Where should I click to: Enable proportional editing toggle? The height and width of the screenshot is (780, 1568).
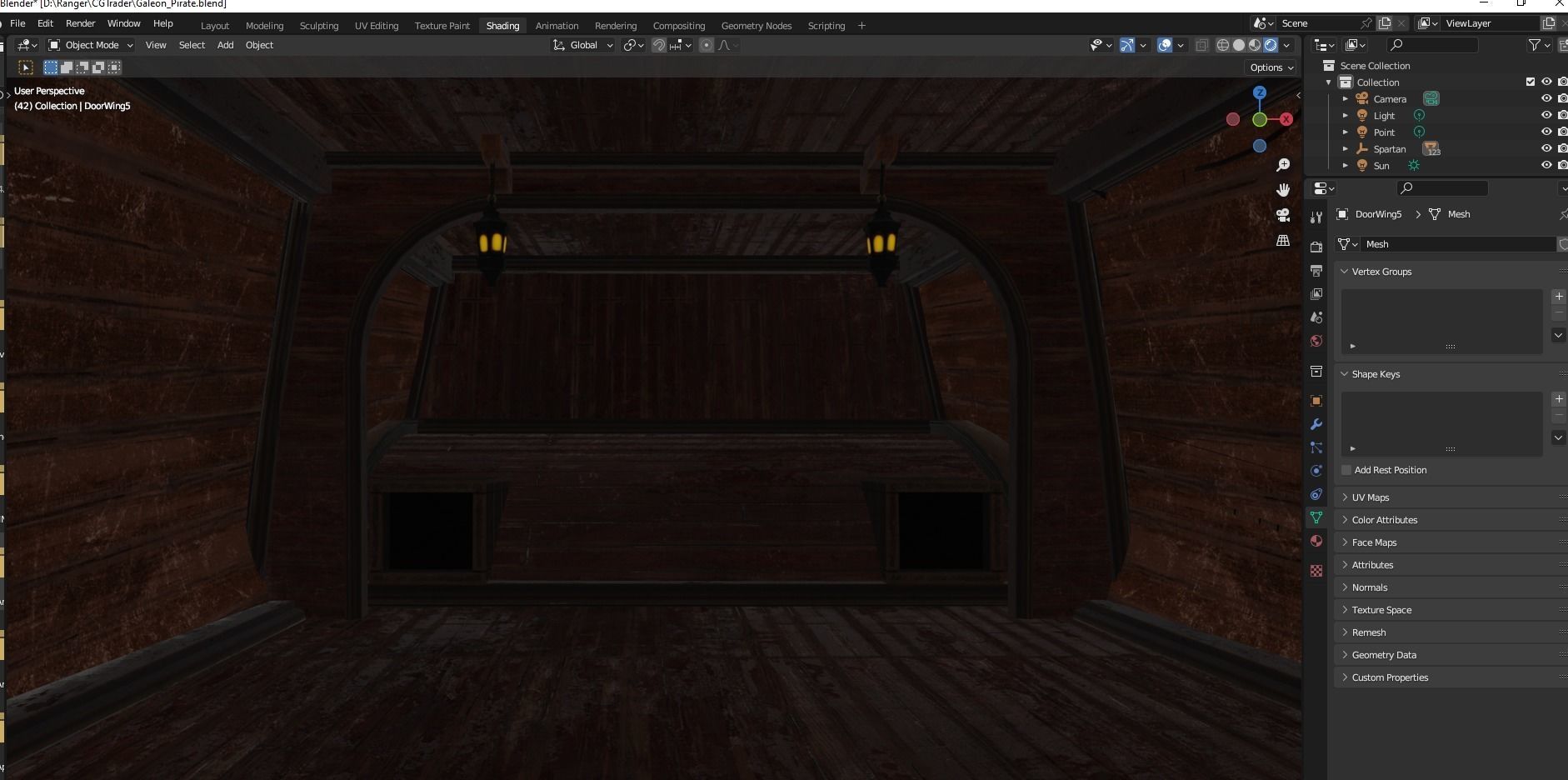pos(707,45)
